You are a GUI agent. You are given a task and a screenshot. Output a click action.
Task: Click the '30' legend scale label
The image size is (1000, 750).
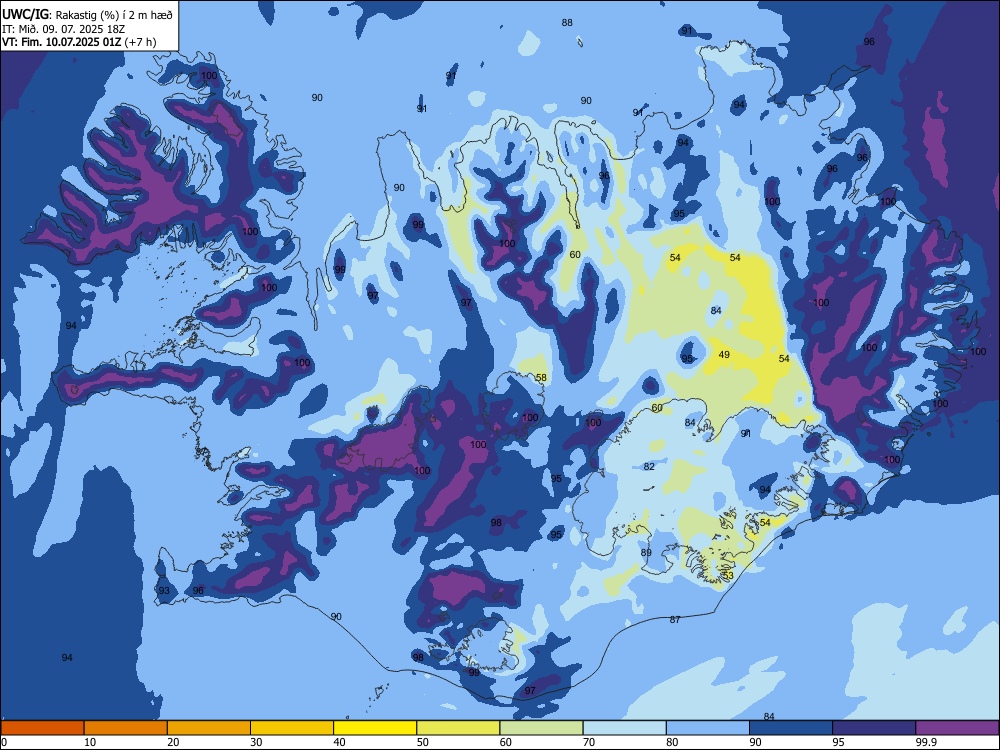[256, 742]
